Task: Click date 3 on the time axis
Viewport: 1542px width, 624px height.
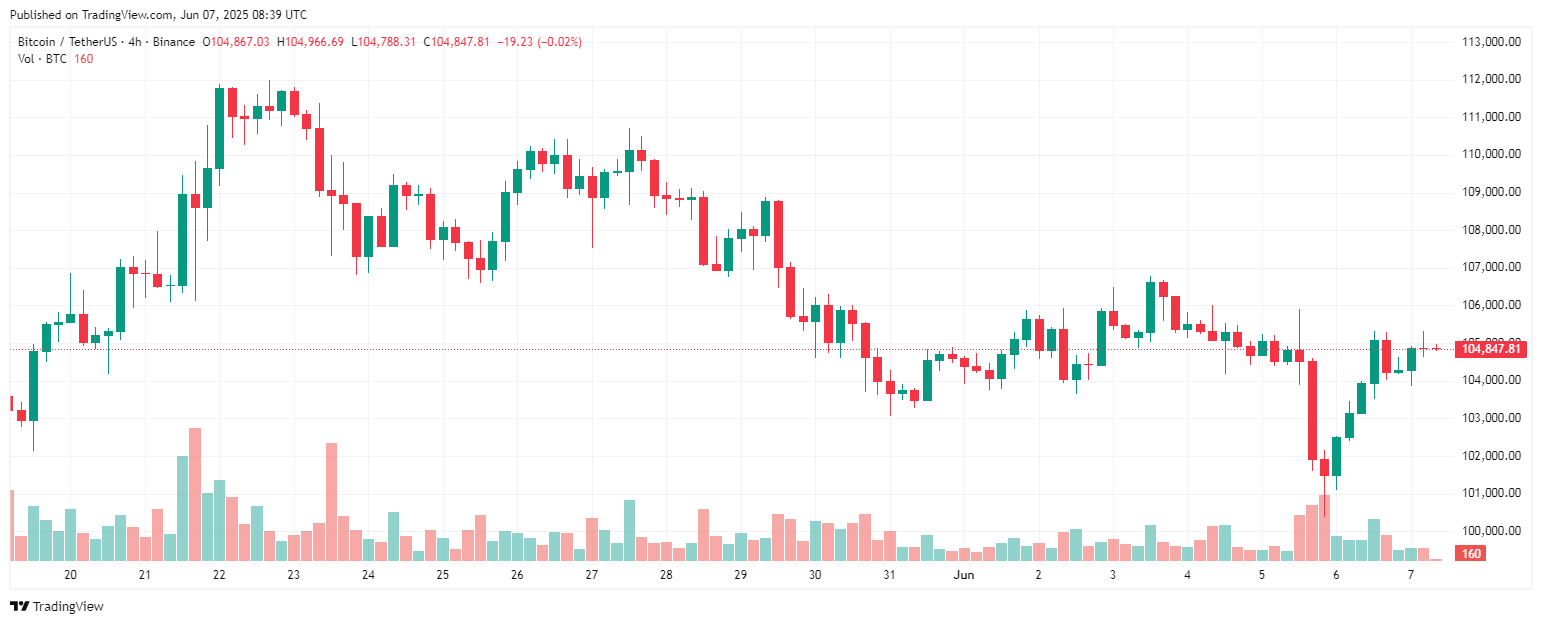Action: click(x=1113, y=575)
